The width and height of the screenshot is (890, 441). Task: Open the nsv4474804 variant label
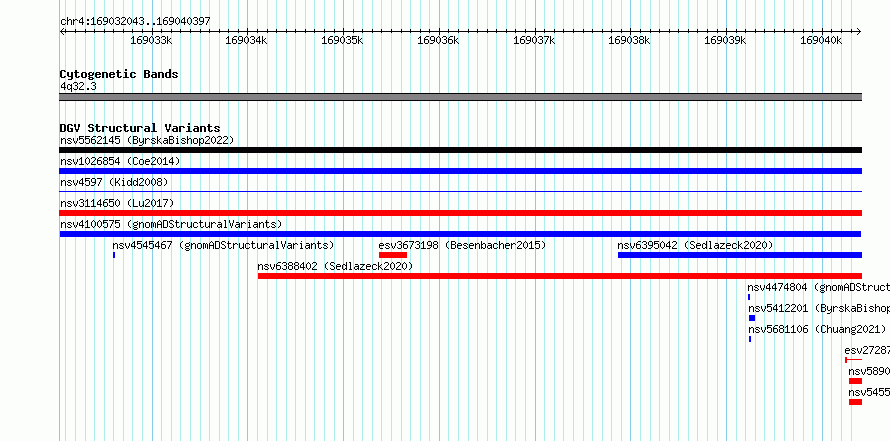(818, 287)
